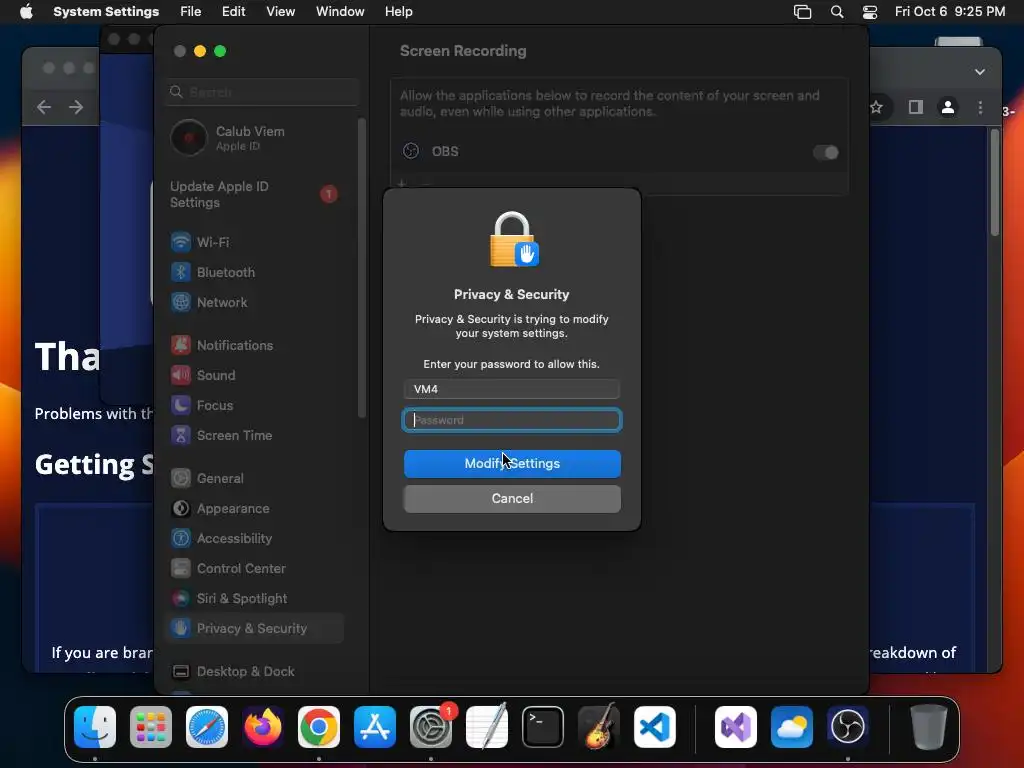Viewport: 1024px width, 768px height.
Task: Open Update Apple ID Settings row
Action: point(254,195)
